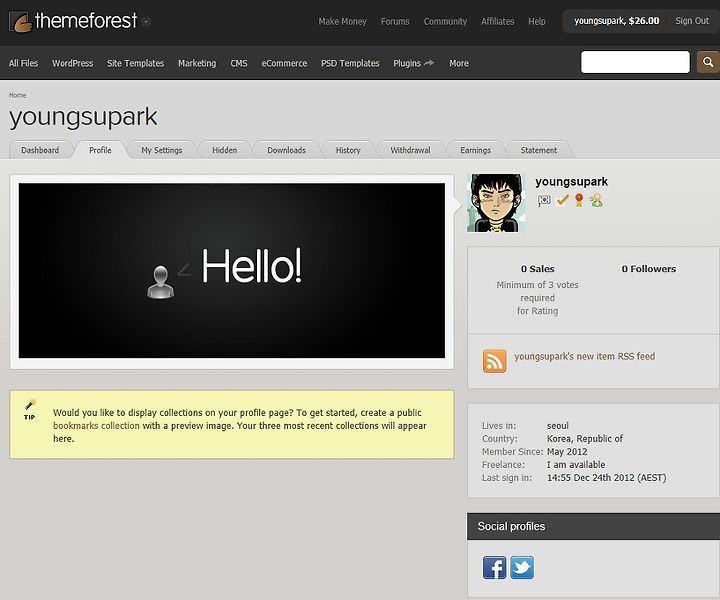720x600 pixels.
Task: Select the eCommerce category
Action: pos(284,63)
